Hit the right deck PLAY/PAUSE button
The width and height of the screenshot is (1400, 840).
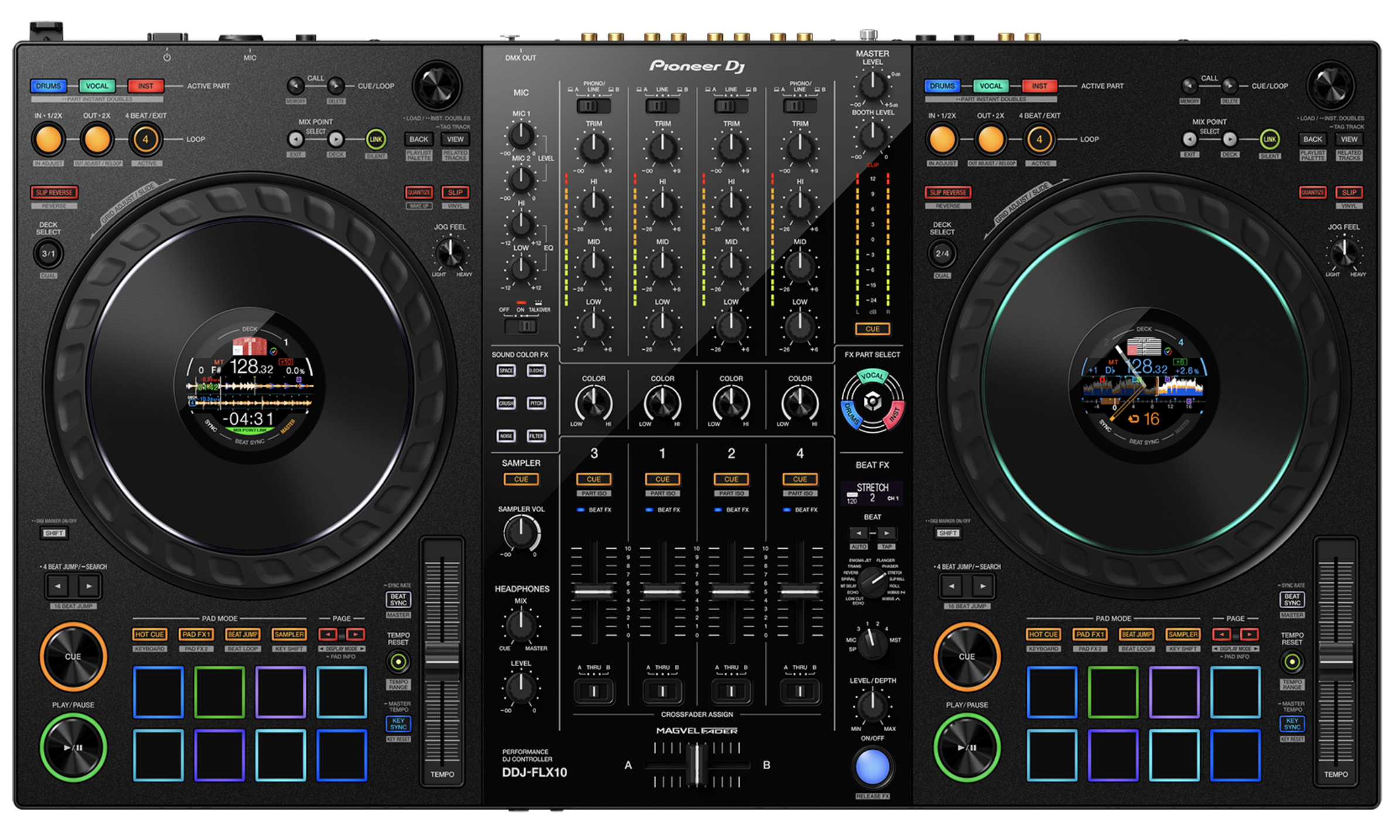click(x=967, y=747)
